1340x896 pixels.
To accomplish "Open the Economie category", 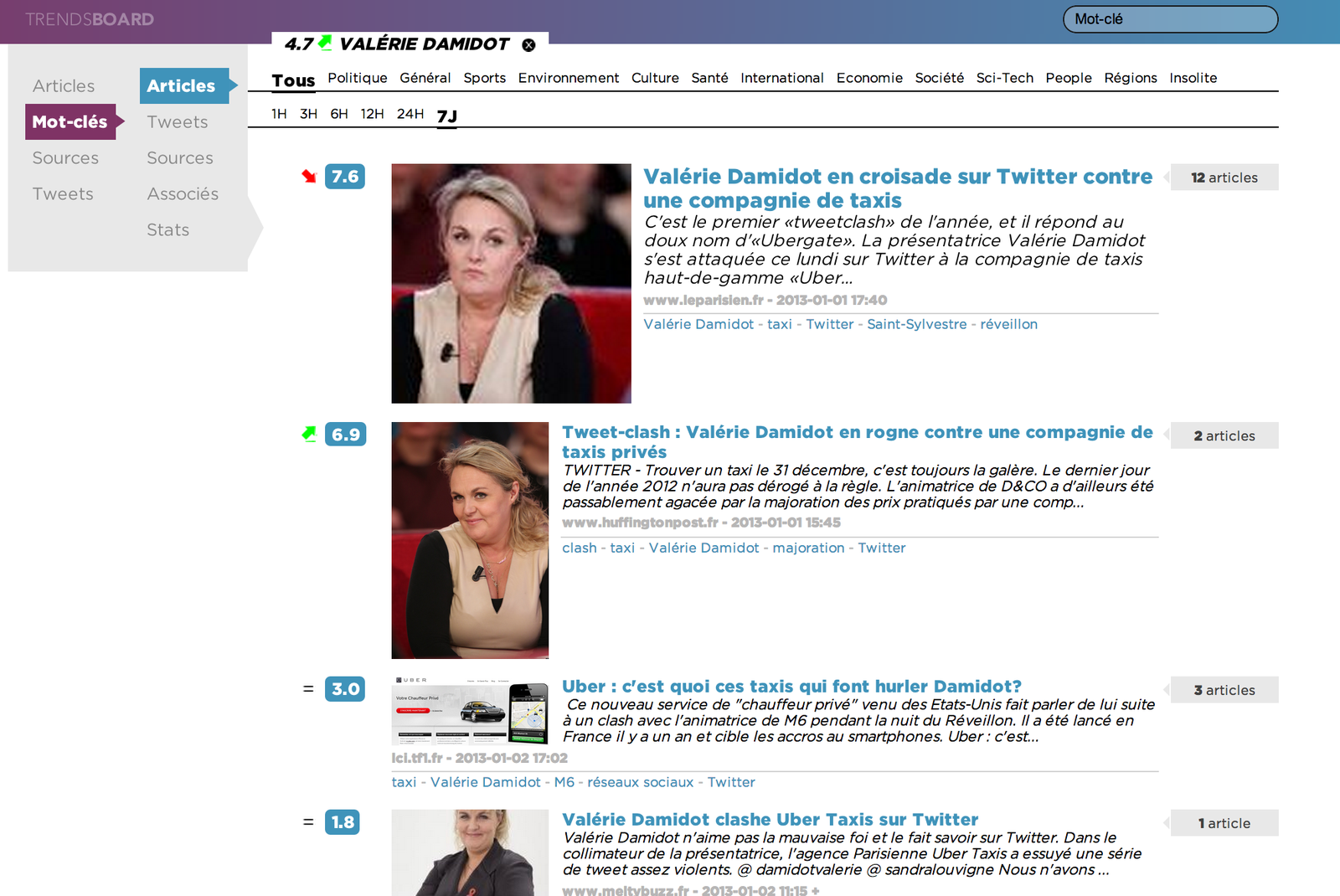I will tap(869, 78).
